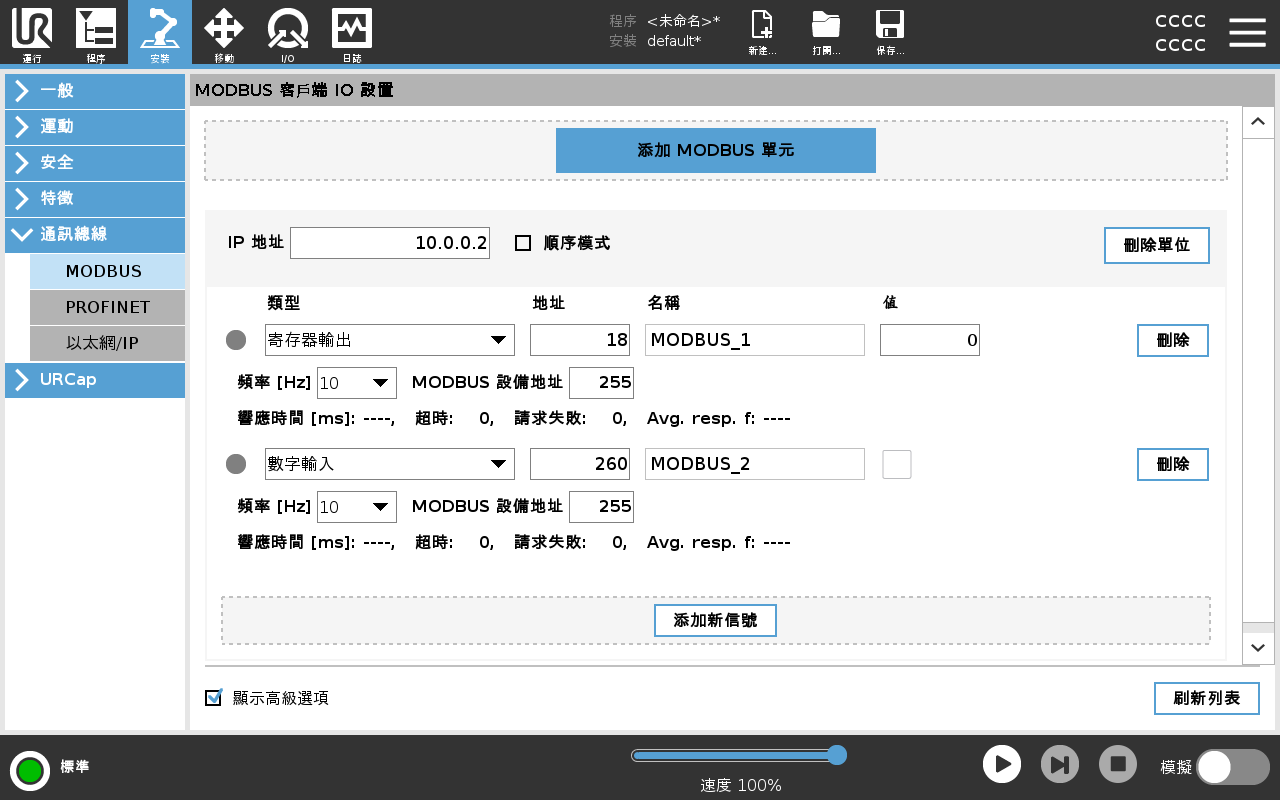Select the 以太網/IP sidebar item
The image size is (1280, 800).
pyautogui.click(x=107, y=344)
